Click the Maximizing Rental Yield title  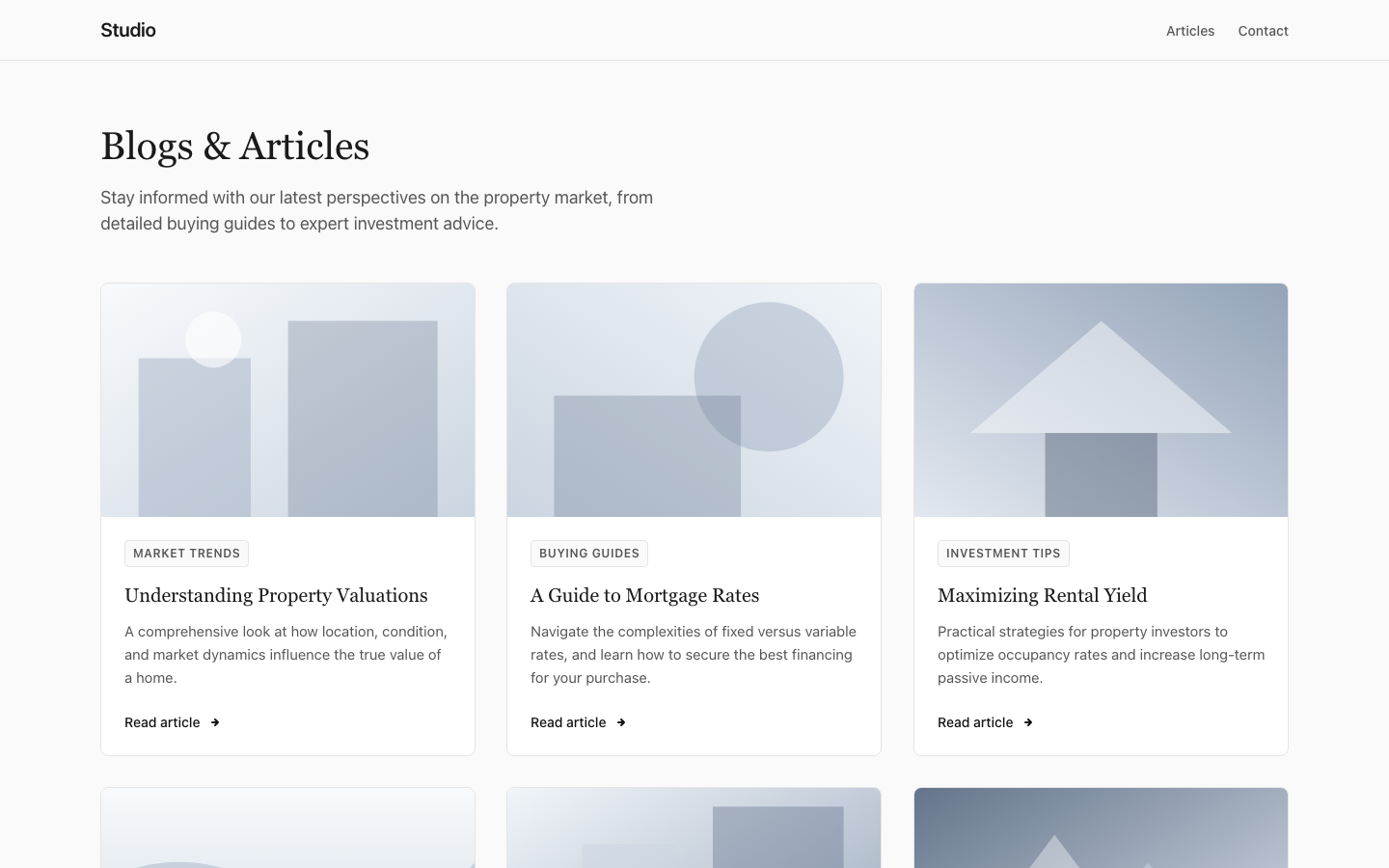click(1043, 595)
